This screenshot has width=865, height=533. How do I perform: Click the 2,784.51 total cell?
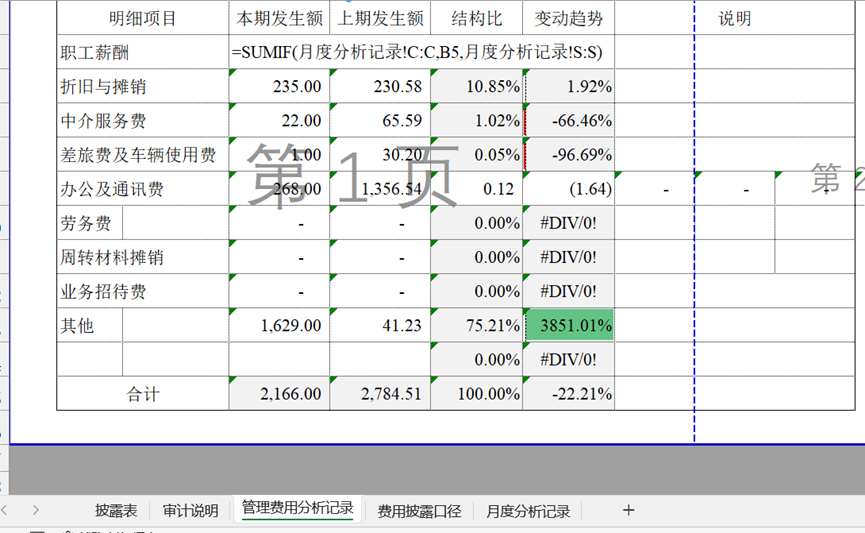[380, 394]
